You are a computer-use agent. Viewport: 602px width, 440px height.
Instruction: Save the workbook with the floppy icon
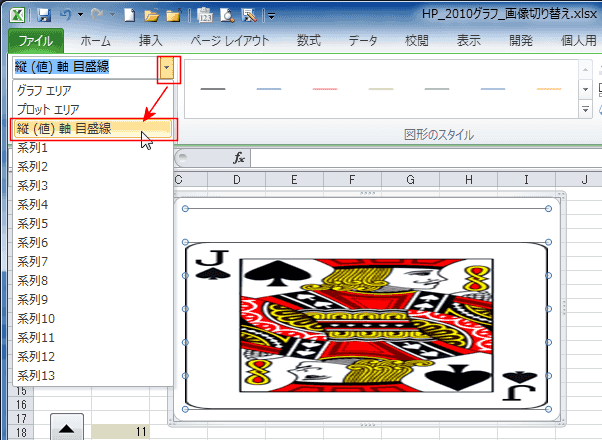(x=45, y=15)
